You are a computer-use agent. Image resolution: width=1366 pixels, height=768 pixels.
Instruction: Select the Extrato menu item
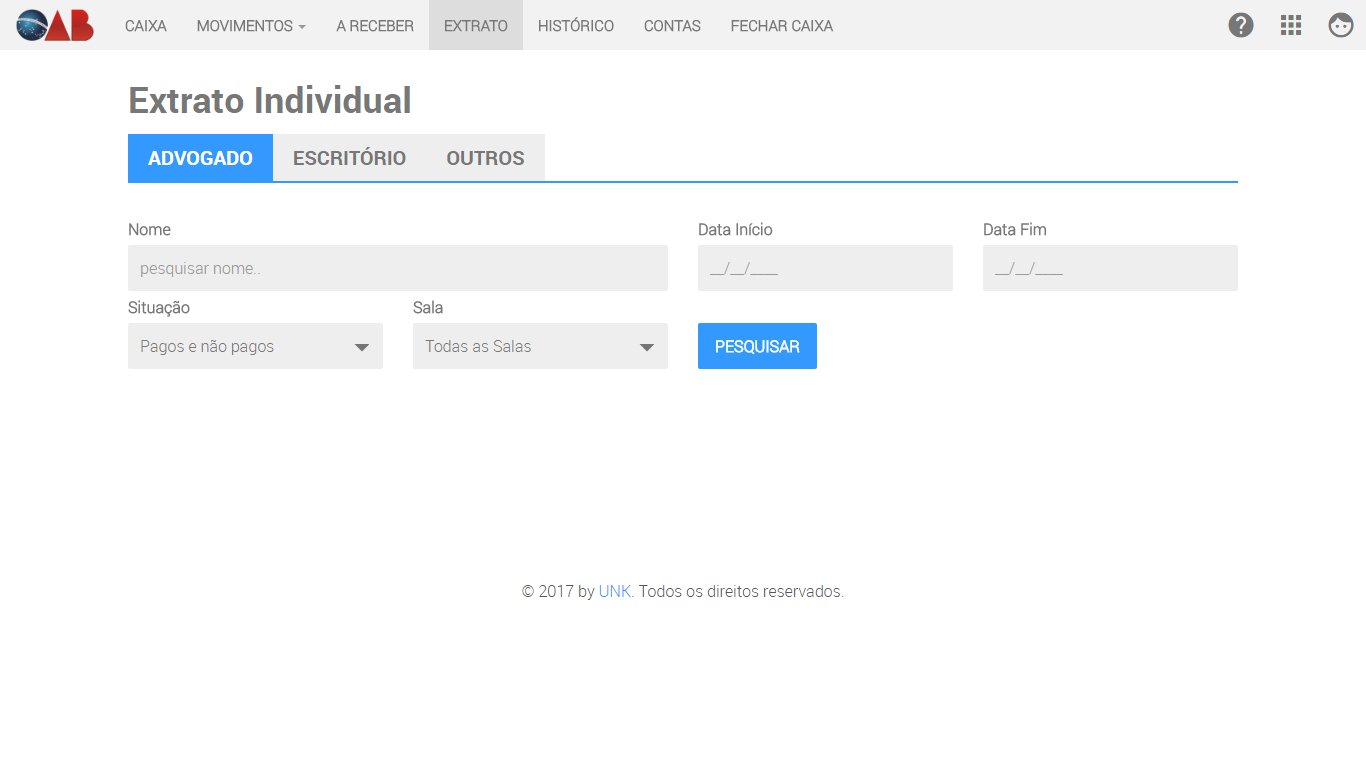pos(476,26)
